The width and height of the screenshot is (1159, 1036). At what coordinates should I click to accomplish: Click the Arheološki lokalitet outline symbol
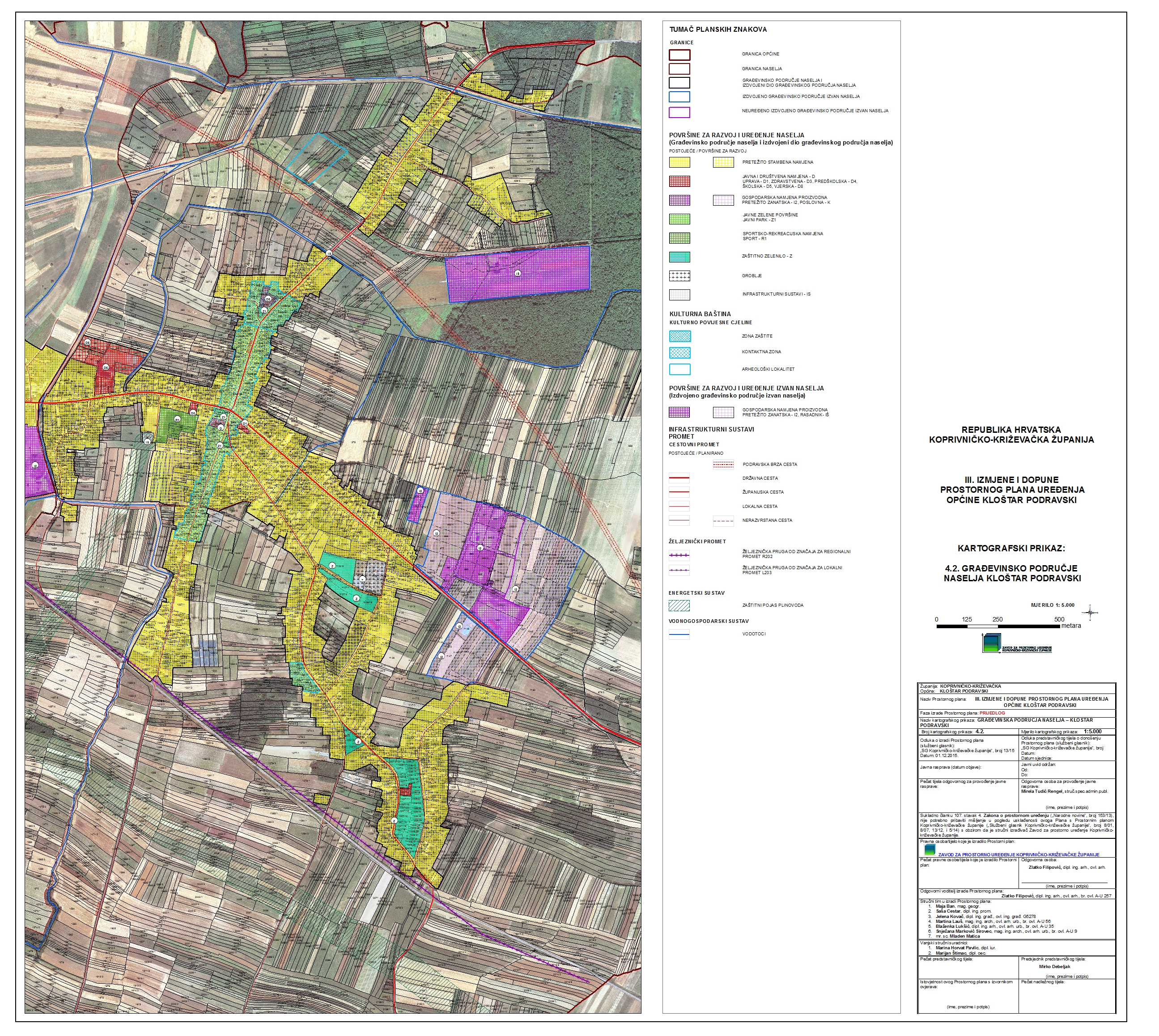coord(679,369)
